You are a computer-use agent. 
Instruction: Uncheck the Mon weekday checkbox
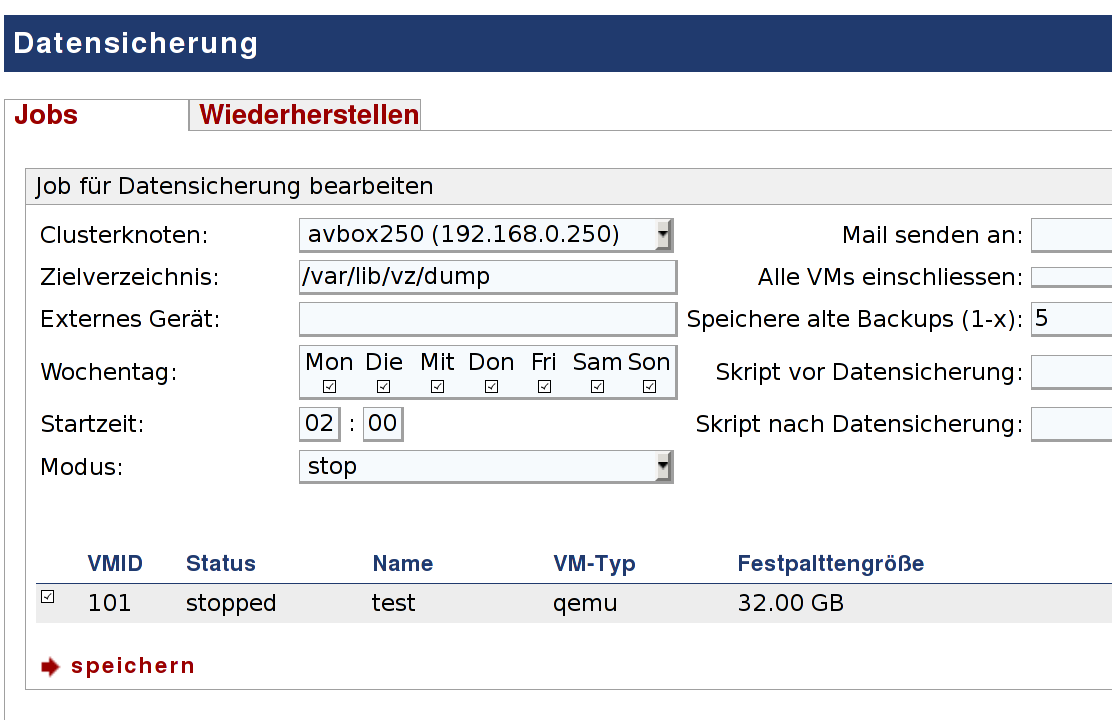coord(329,386)
